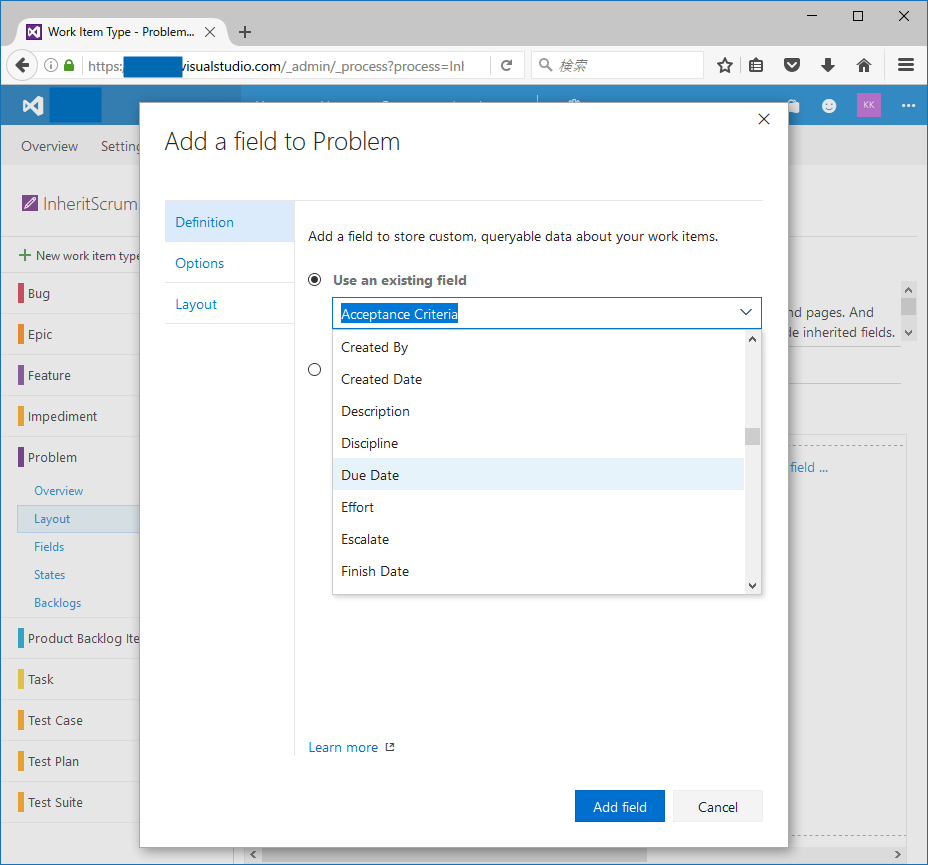
Task: Open the three-dot more actions menu in the header
Action: 908,106
